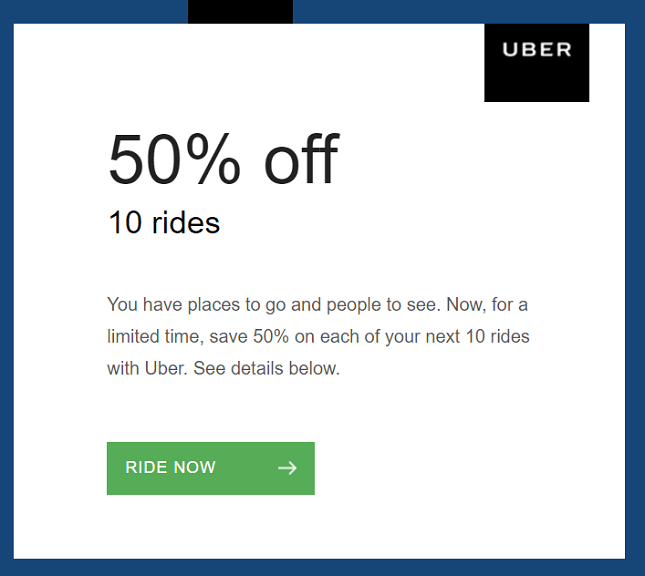Click "Now, for a" at end of first line
Image resolution: width=645 pixels, height=576 pixels.
(487, 305)
